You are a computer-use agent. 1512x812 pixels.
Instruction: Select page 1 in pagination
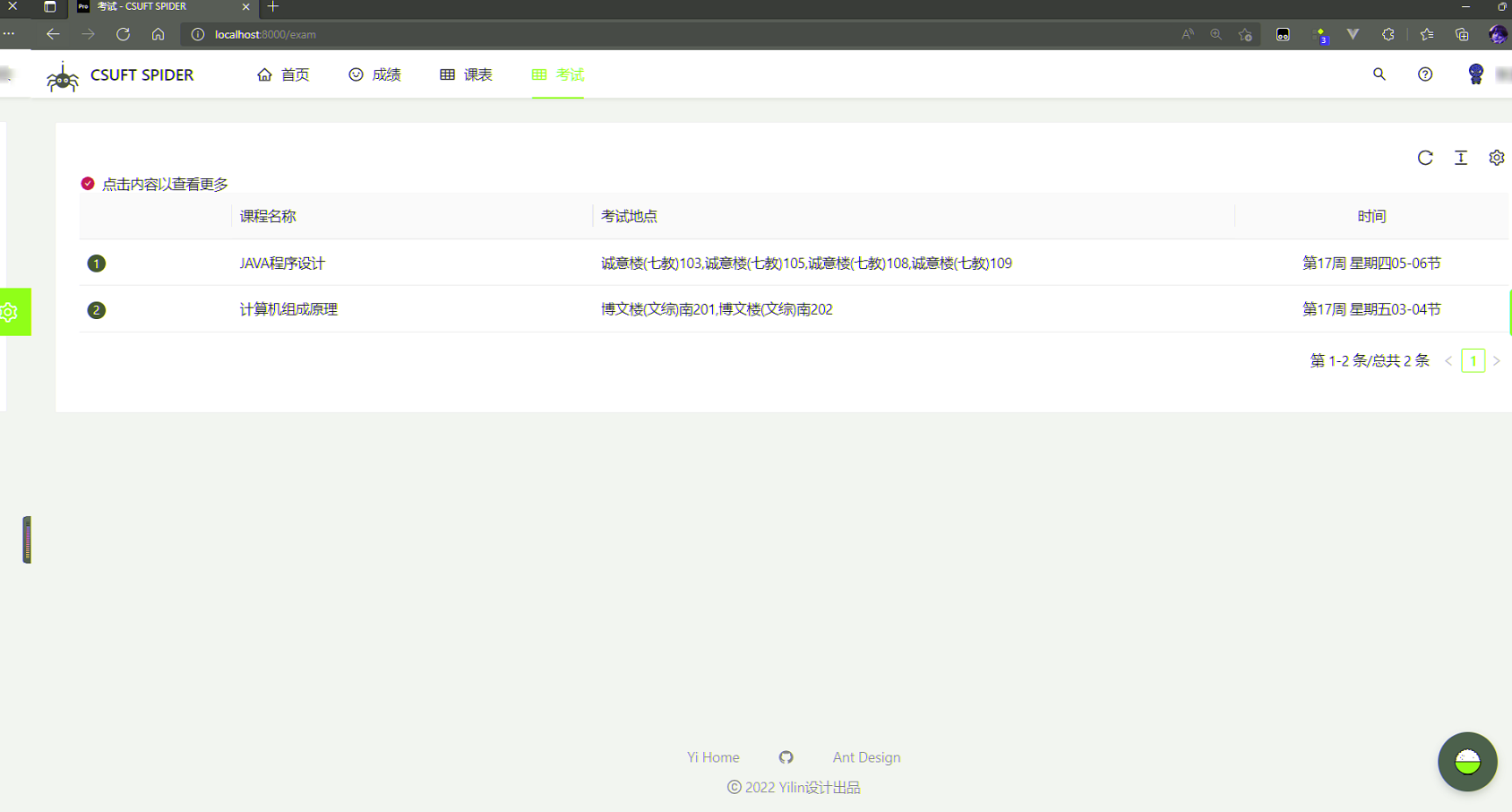[x=1473, y=361]
